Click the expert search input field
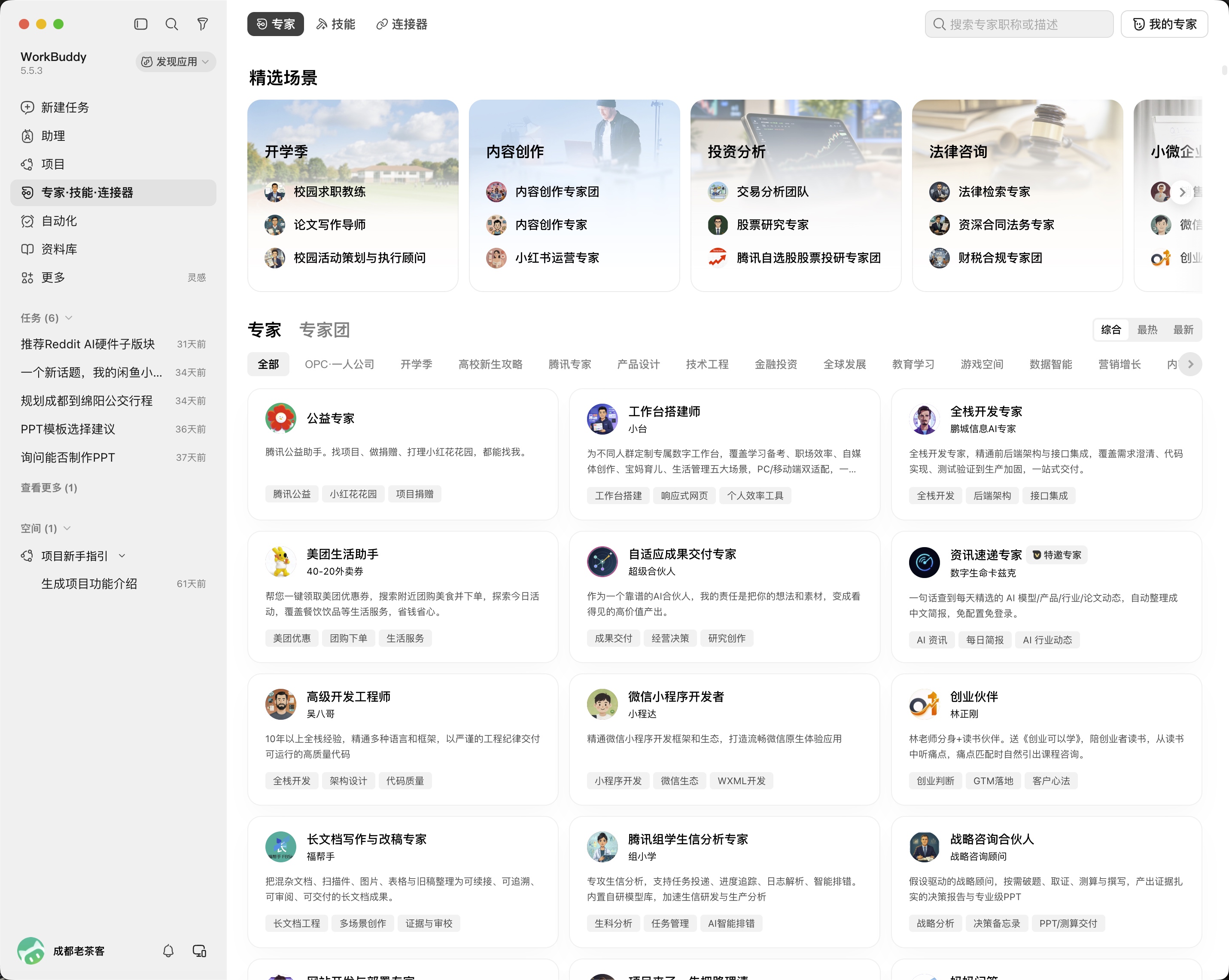 [1019, 24]
